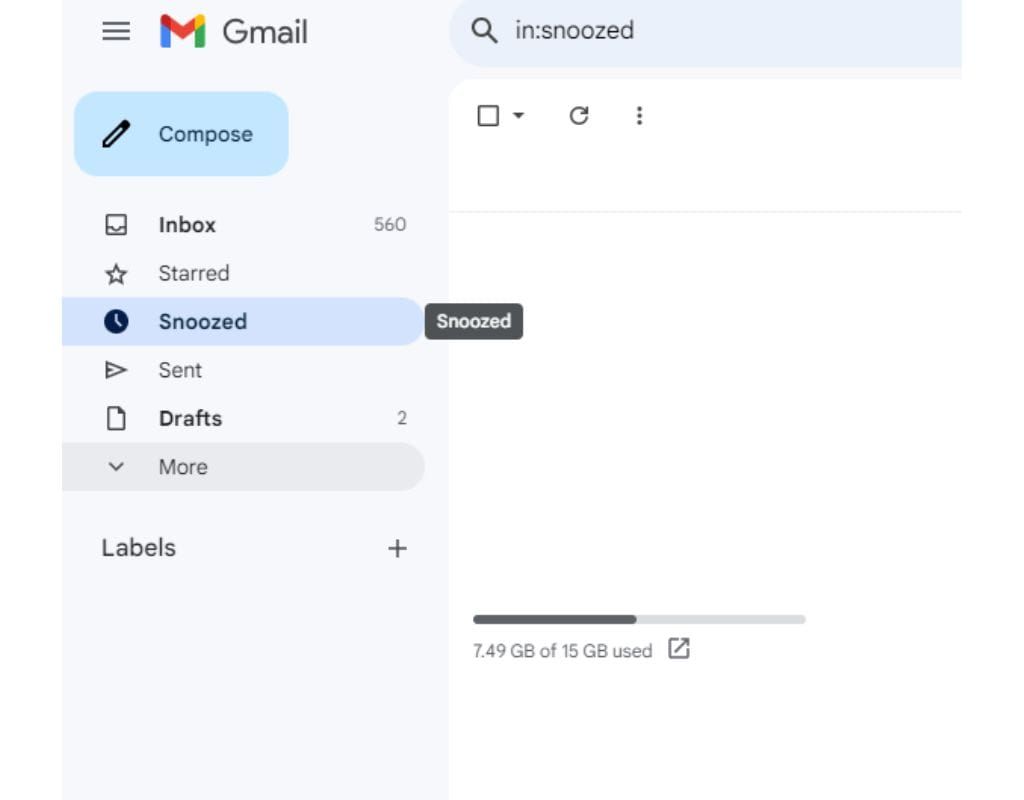Open the Inbox folder icon
Screen dimensions: 1024x800
[x=116, y=224]
